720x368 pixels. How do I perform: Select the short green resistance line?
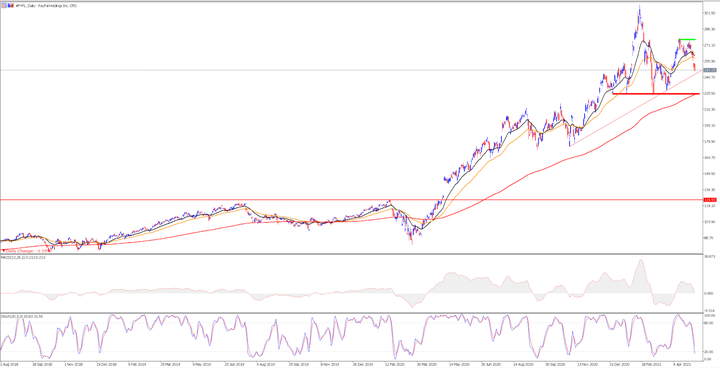pos(687,40)
